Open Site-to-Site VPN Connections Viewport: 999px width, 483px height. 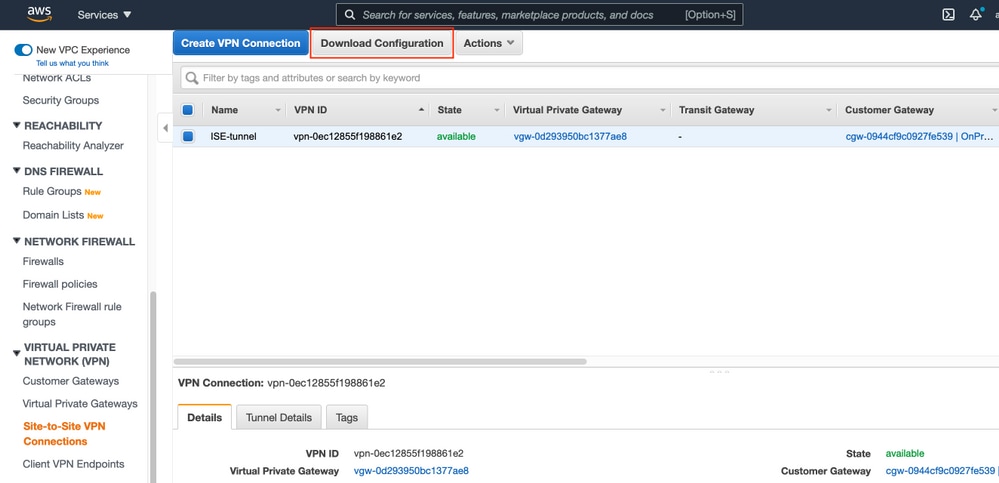pos(64,434)
